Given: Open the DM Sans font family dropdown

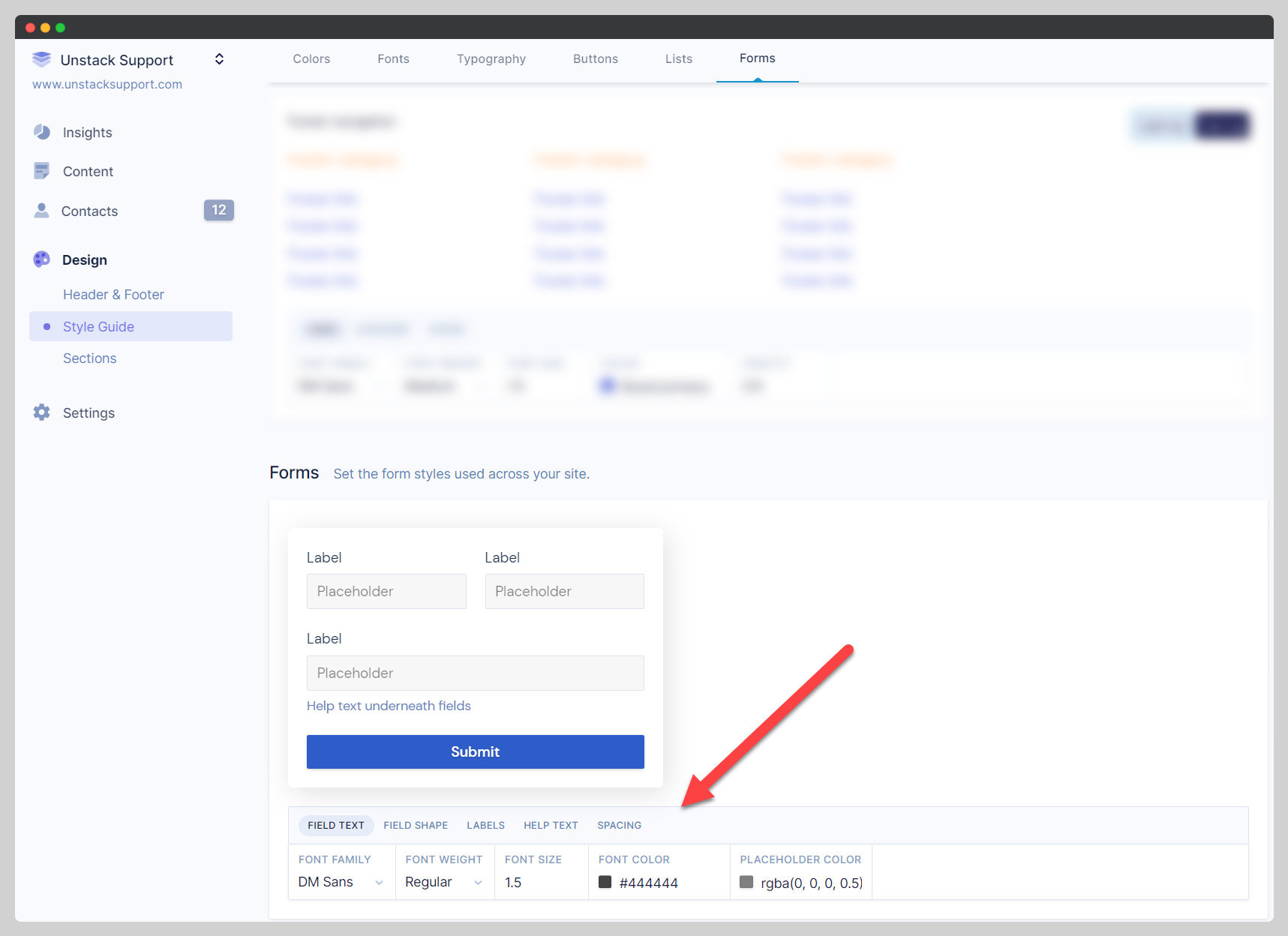Looking at the screenshot, I should 340,882.
